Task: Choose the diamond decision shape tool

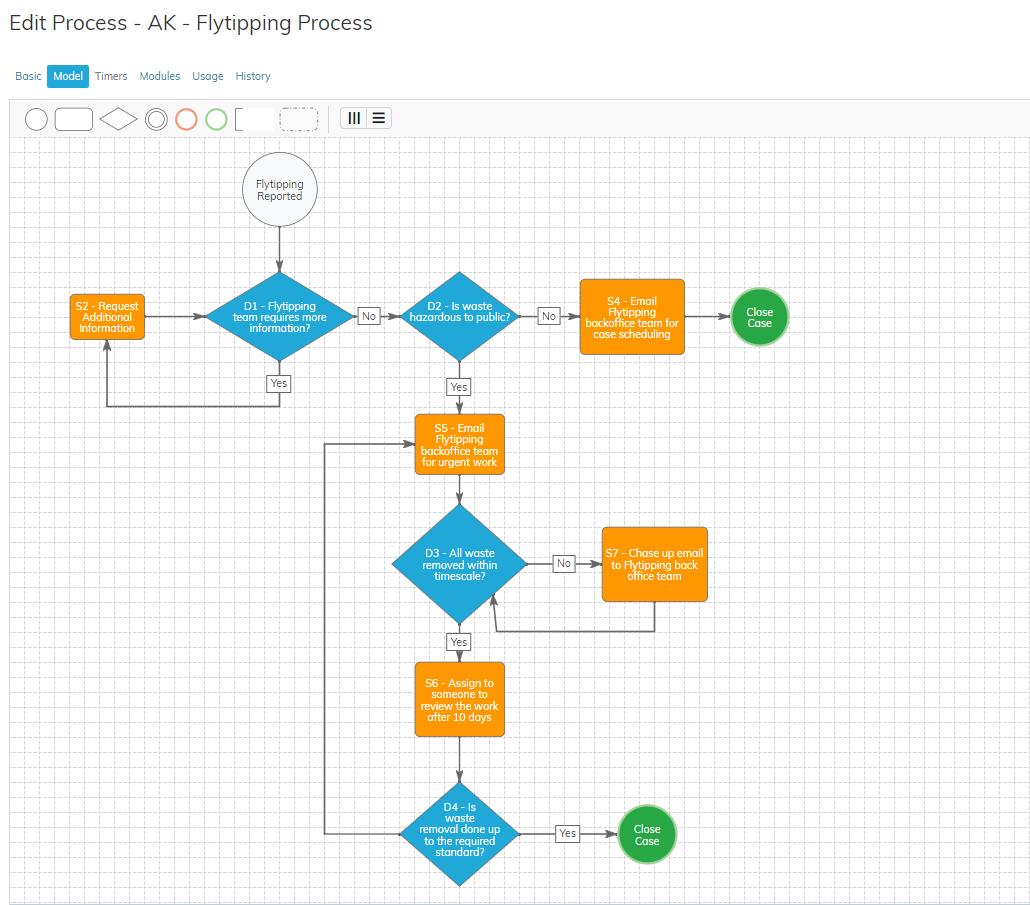Action: click(118, 119)
